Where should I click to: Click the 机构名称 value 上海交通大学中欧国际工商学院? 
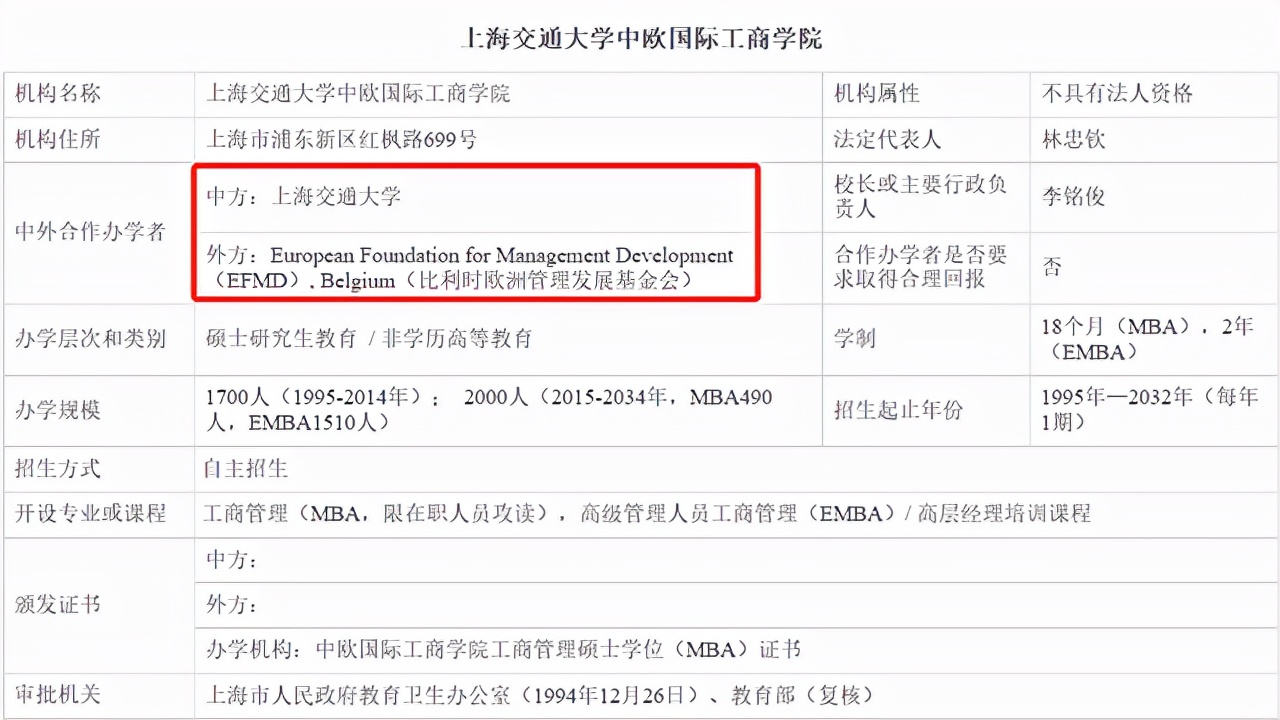tap(358, 94)
